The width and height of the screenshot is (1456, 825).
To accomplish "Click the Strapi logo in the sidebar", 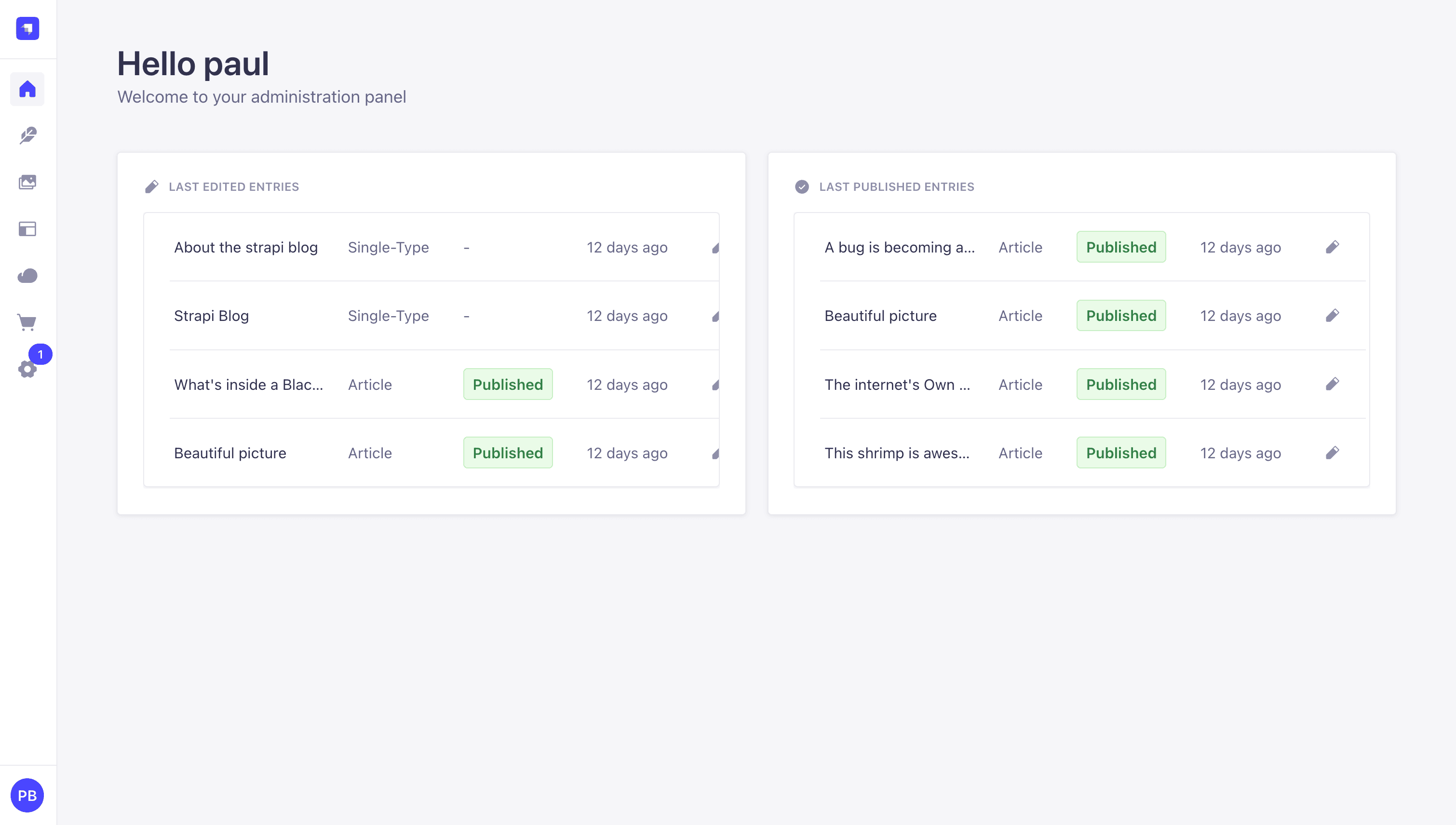I will click(27, 28).
